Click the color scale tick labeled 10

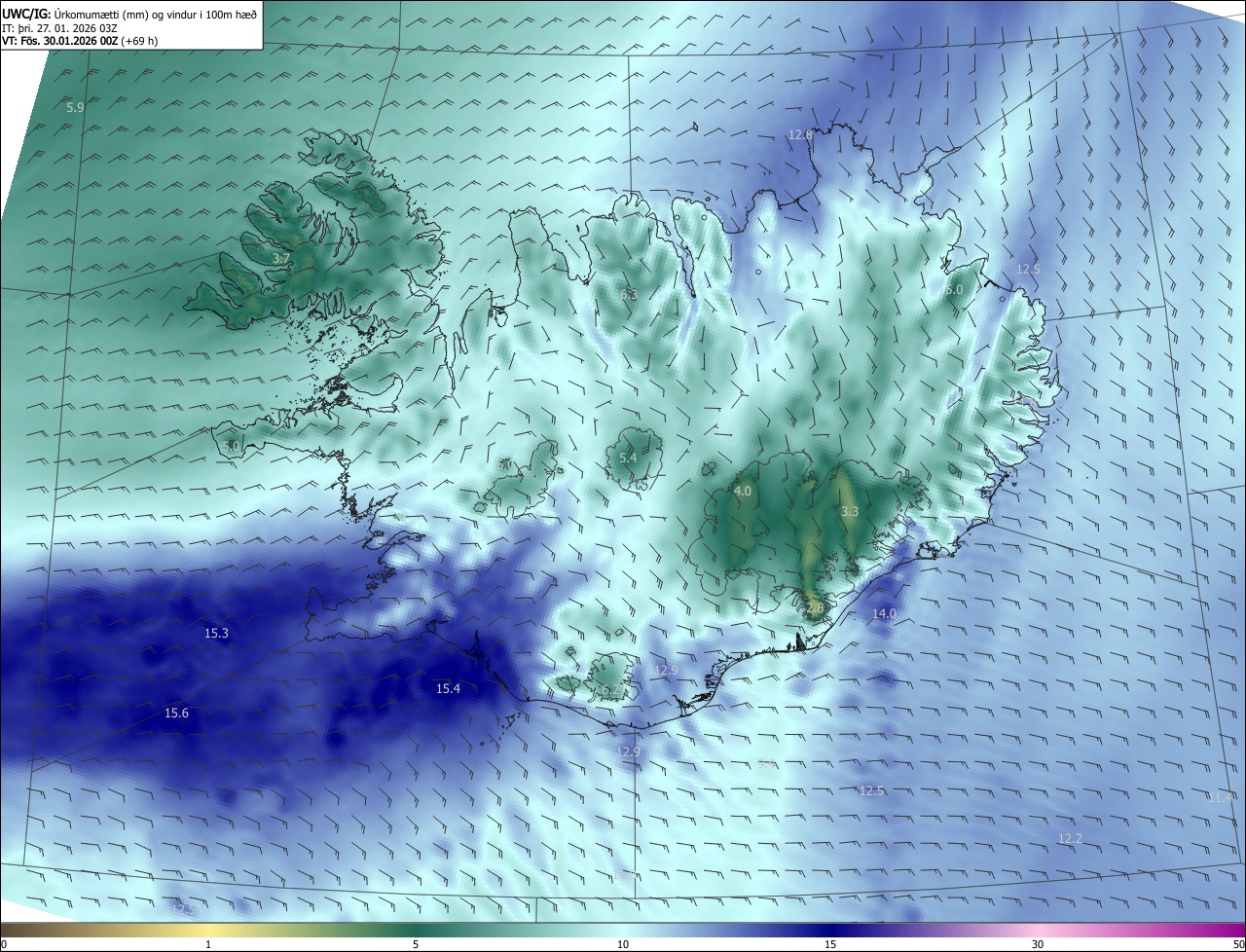point(623,944)
